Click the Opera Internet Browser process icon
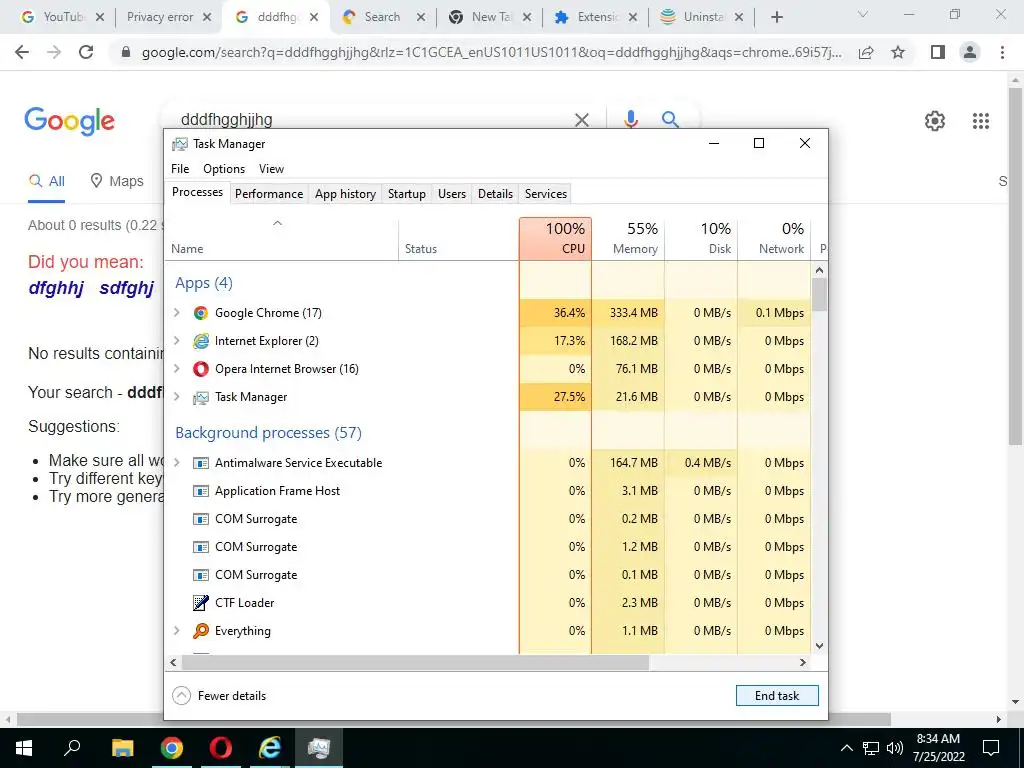The width and height of the screenshot is (1024, 768). 200,369
